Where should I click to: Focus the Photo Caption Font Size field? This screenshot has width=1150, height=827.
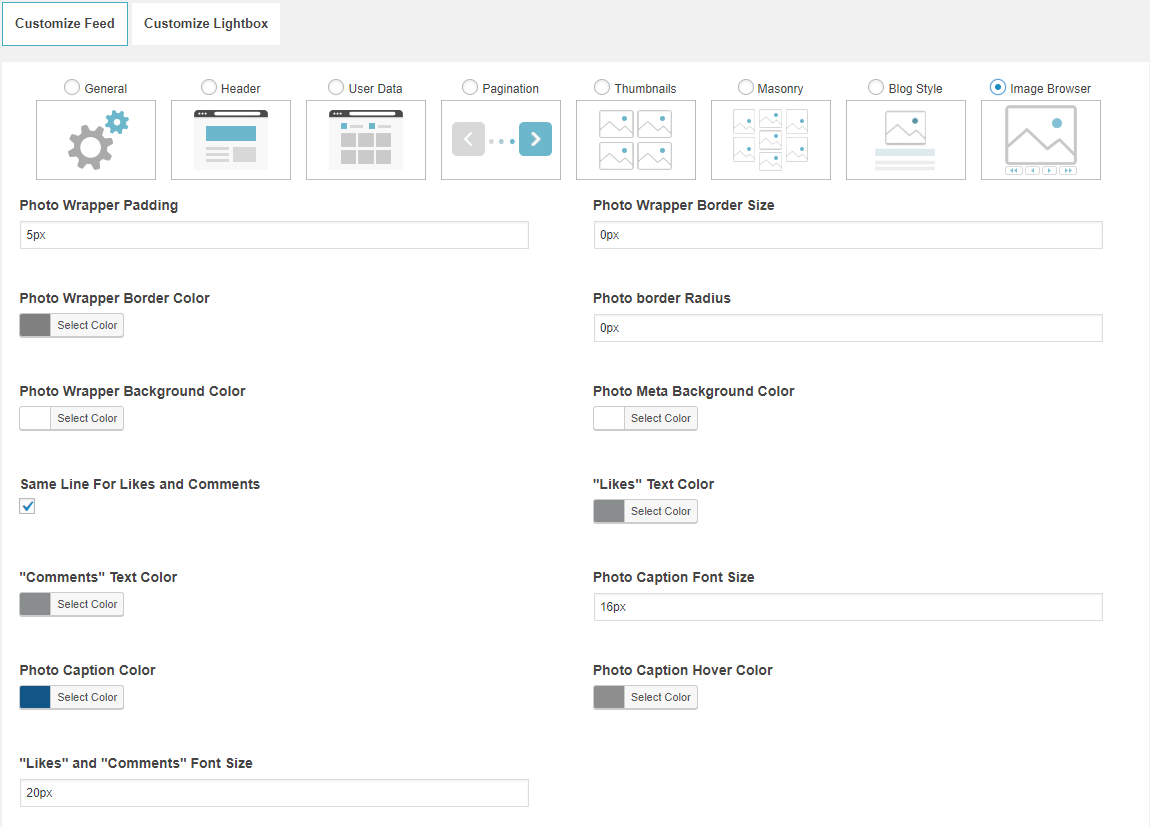[847, 607]
